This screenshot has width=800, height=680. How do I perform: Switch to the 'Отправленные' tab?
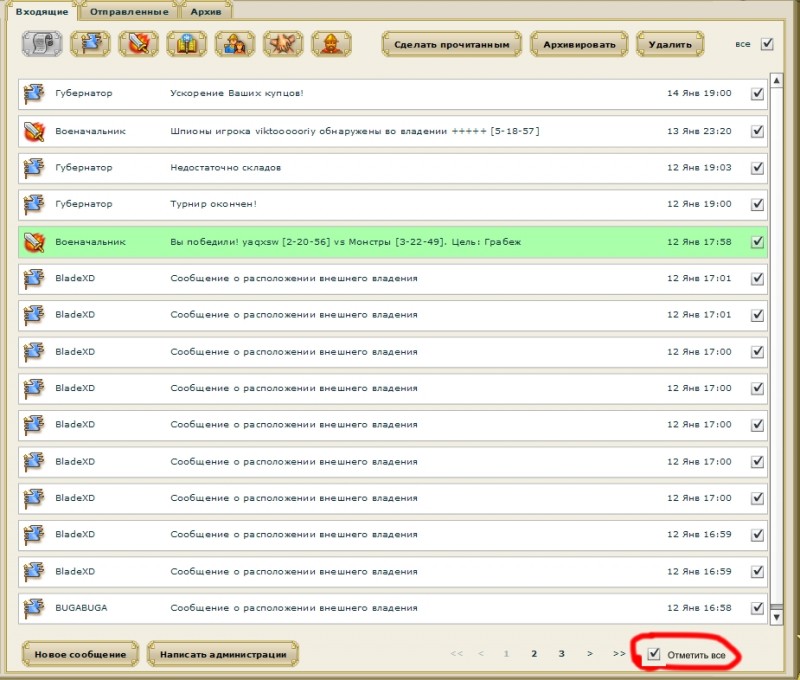[129, 11]
